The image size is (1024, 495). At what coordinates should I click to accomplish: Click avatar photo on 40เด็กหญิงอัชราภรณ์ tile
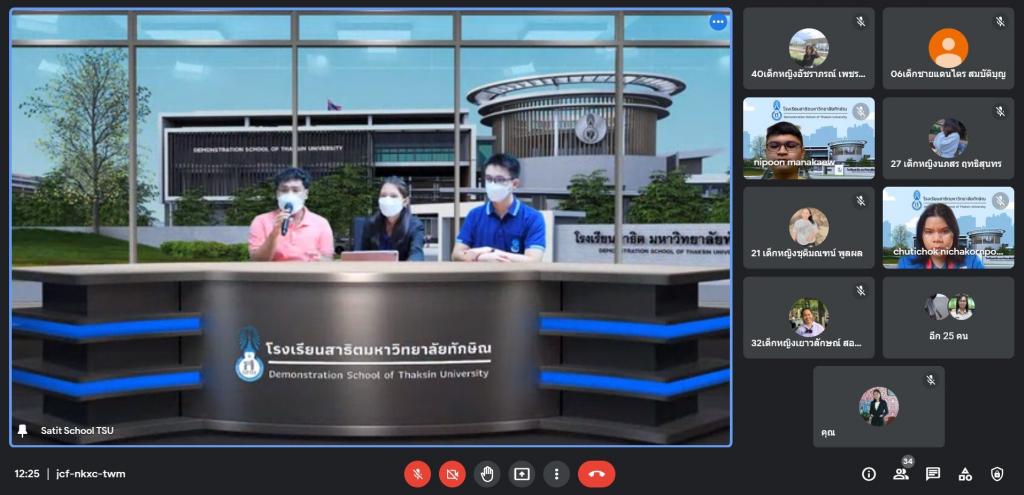808,48
